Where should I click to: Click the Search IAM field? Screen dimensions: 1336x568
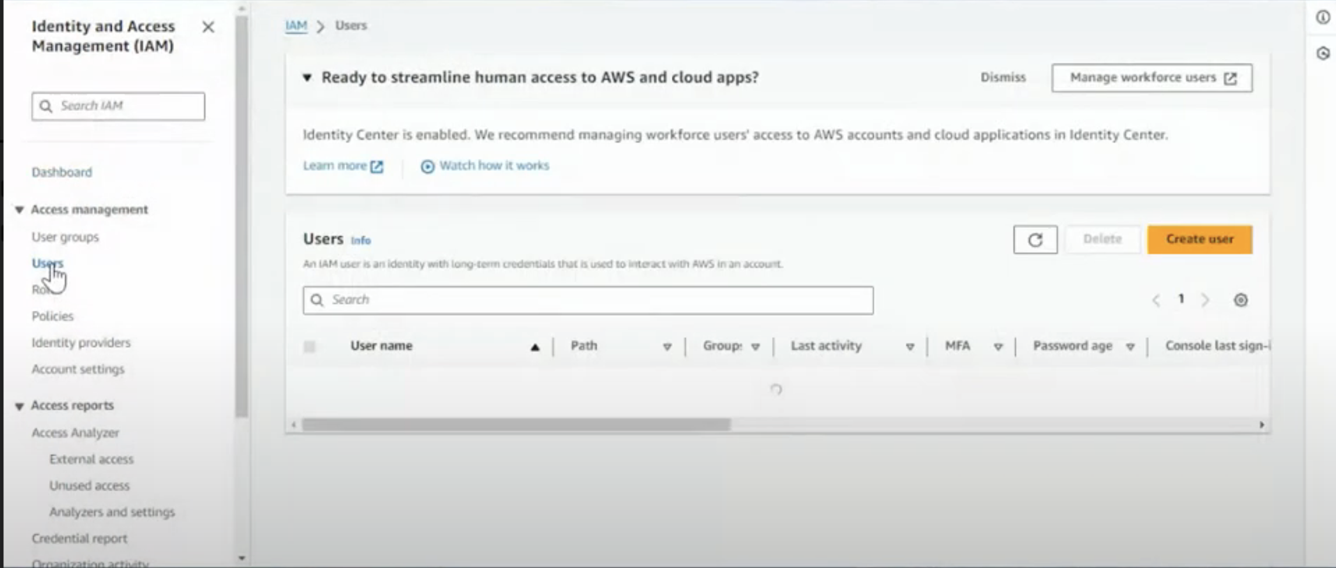(x=118, y=106)
